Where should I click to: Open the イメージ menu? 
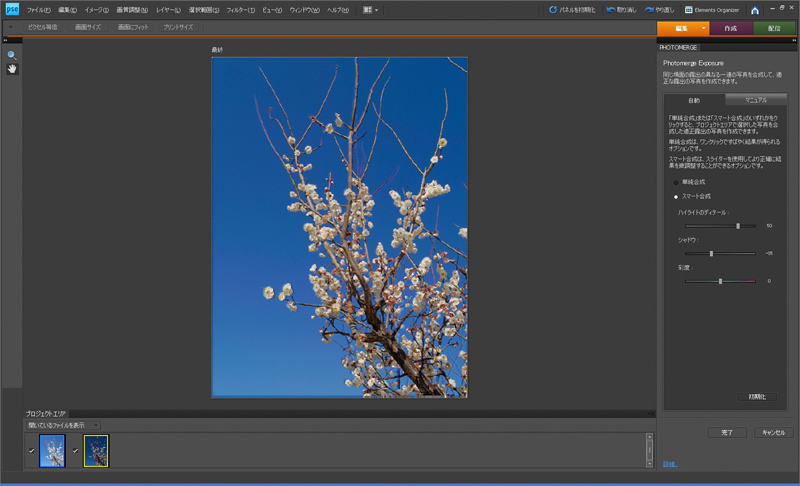click(x=96, y=10)
